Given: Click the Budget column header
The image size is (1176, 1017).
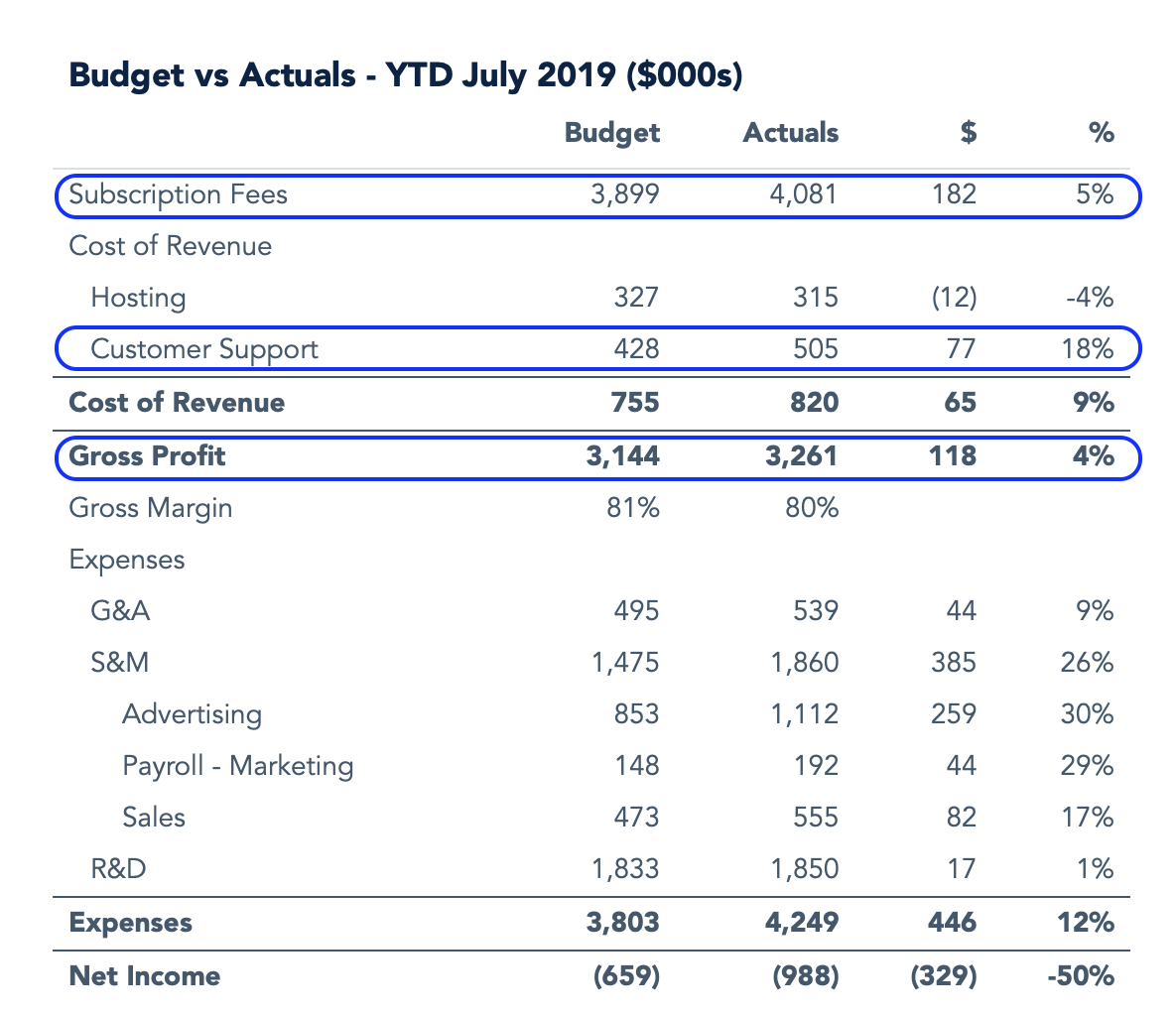Looking at the screenshot, I should [x=611, y=133].
